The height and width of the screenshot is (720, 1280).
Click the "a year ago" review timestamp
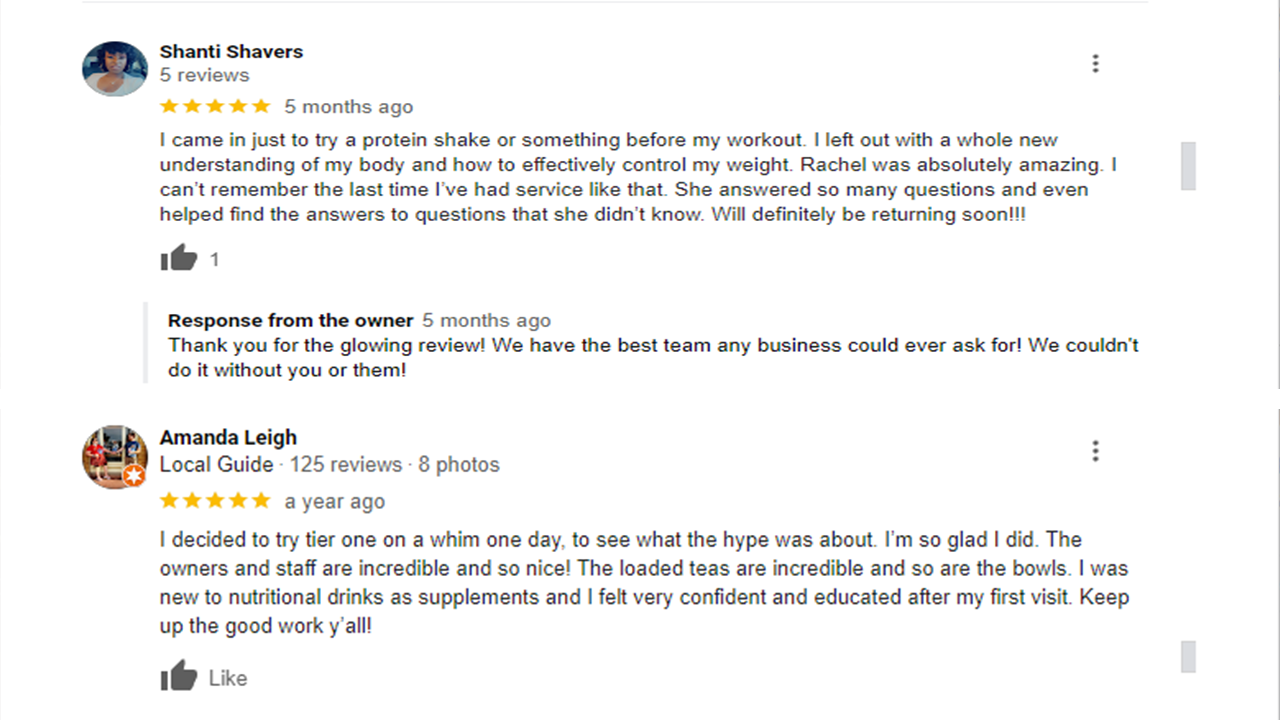pyautogui.click(x=334, y=501)
